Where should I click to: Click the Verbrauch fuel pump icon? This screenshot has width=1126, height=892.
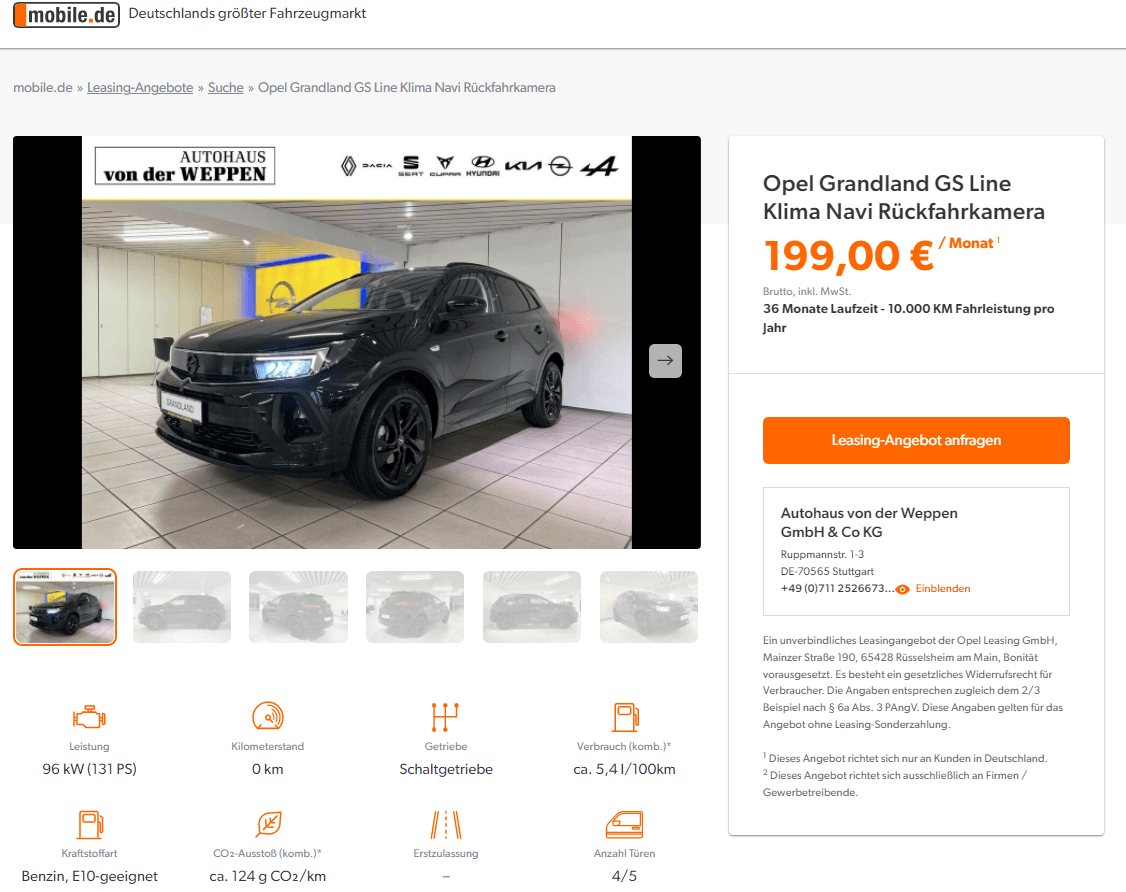point(625,717)
